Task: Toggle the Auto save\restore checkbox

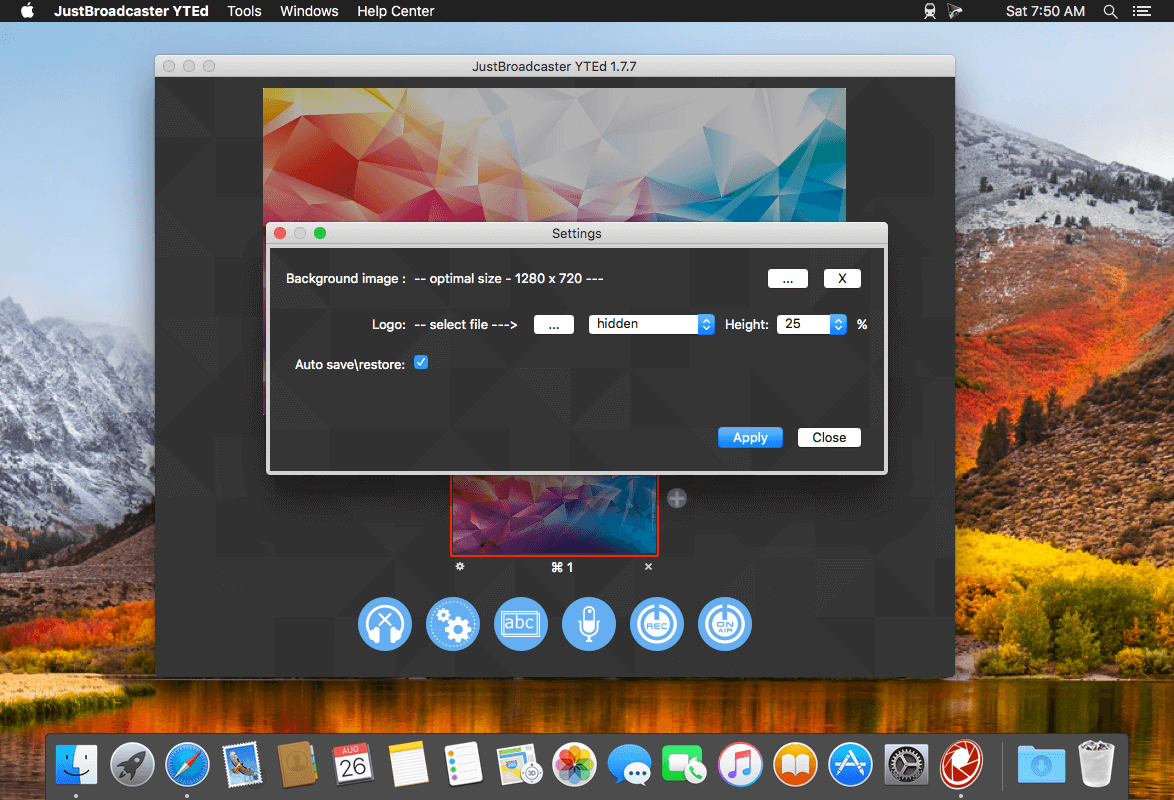Action: click(421, 363)
